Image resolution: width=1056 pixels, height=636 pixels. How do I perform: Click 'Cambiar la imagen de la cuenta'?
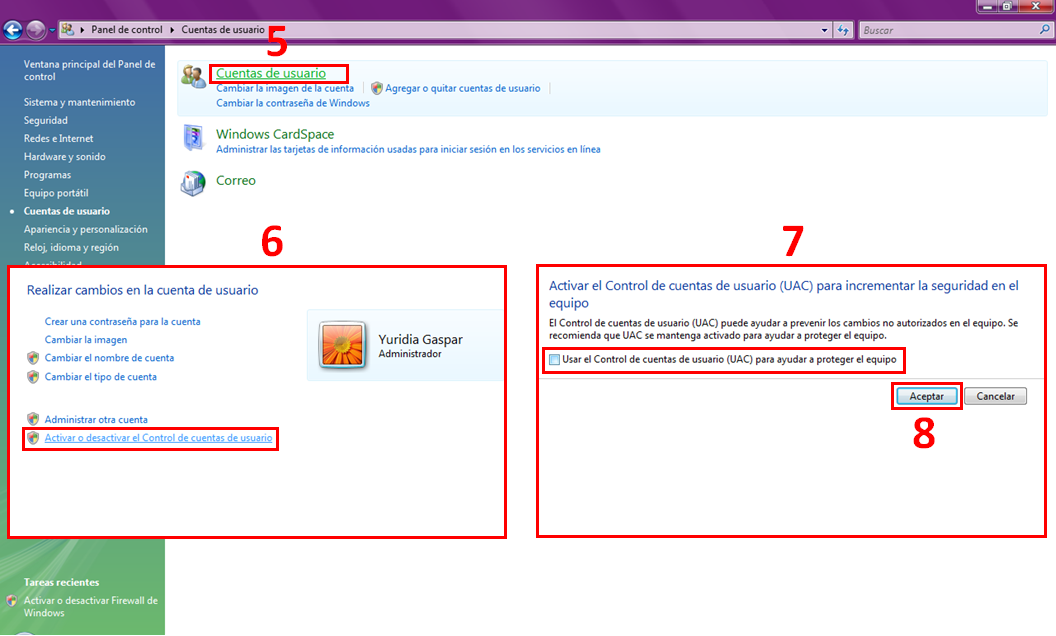(x=285, y=88)
